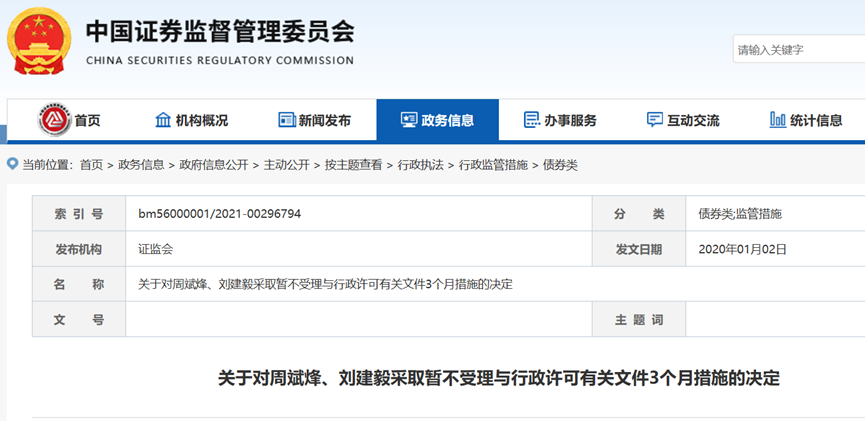
Task: Click the date 2020年01月02日
Action: point(743,249)
